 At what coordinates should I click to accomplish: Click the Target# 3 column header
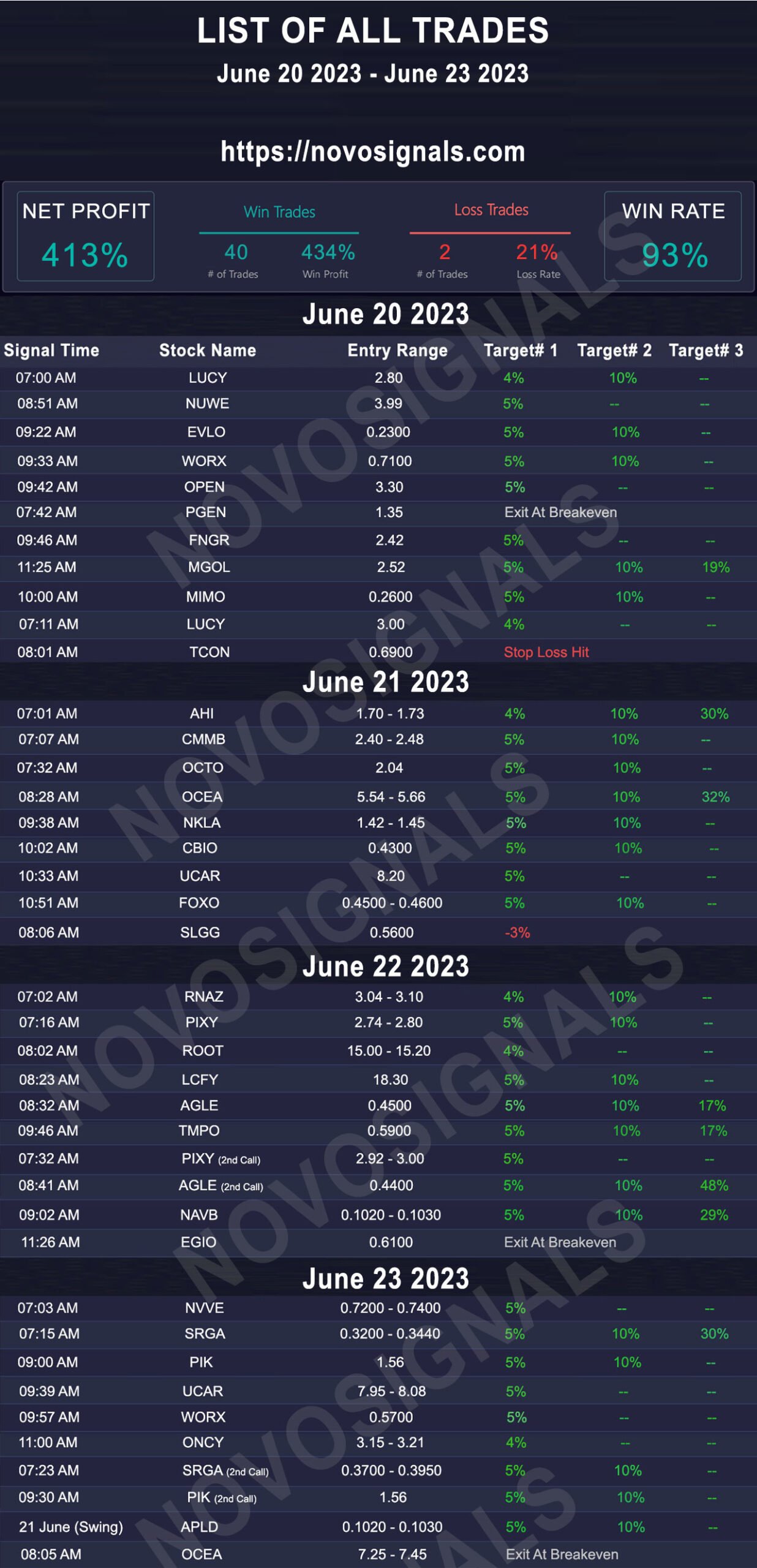pos(706,350)
